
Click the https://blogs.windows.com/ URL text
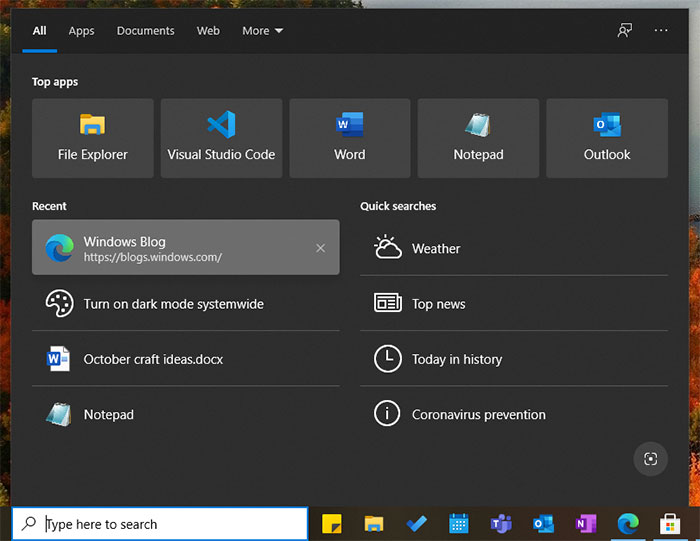(x=153, y=258)
